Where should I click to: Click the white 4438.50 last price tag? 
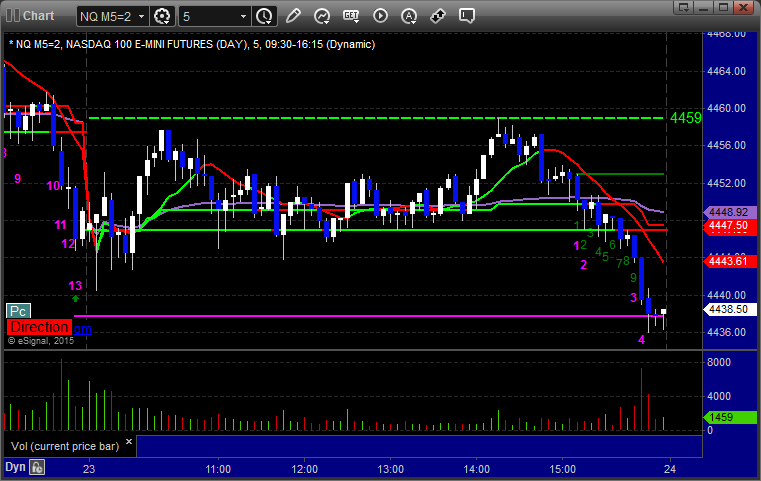tap(729, 310)
